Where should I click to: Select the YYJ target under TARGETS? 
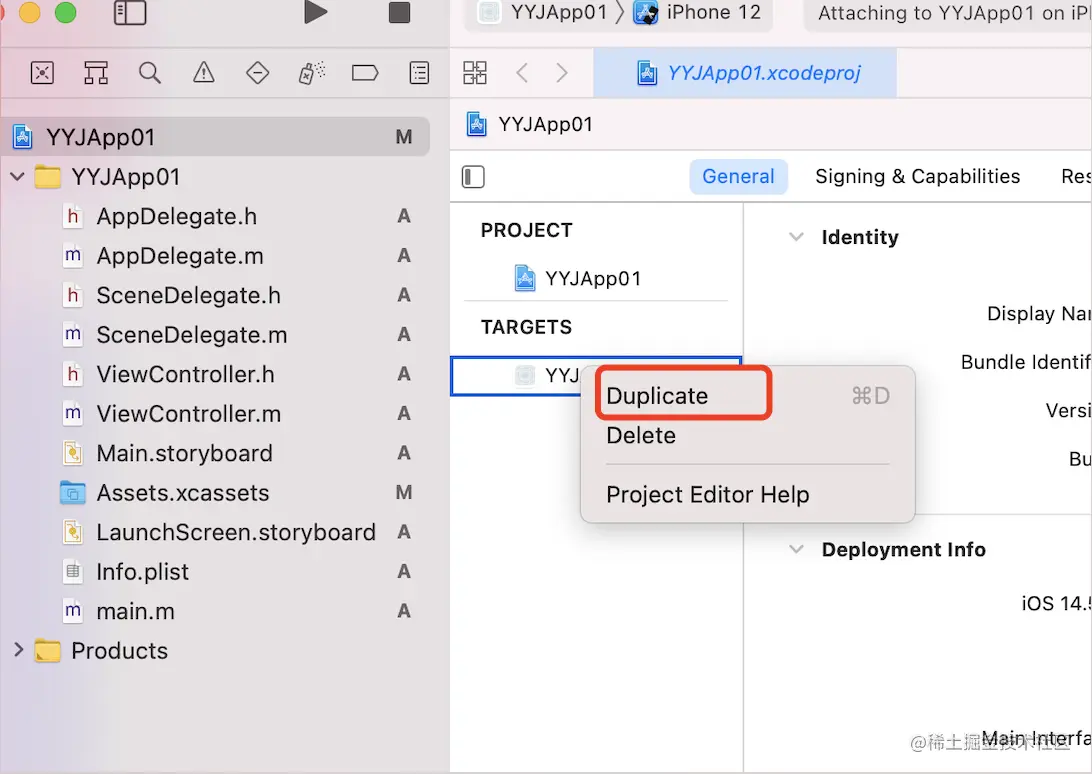coord(517,376)
